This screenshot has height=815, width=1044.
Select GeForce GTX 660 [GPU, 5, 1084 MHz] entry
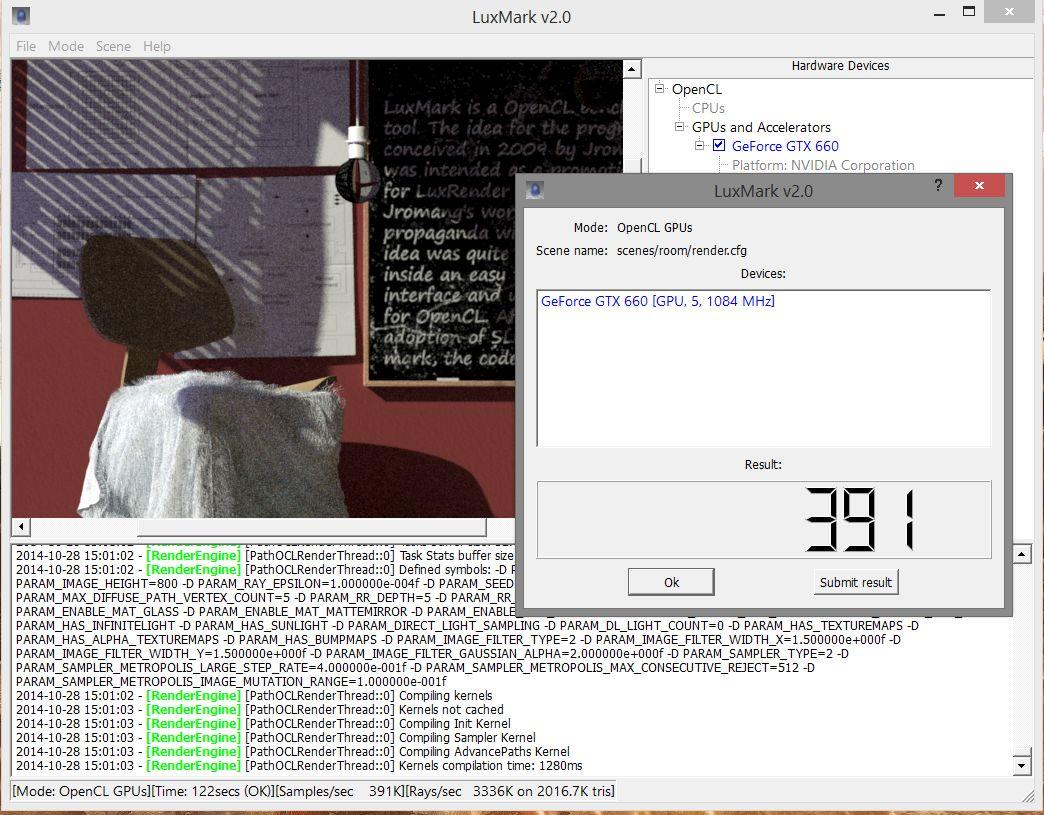pos(657,301)
